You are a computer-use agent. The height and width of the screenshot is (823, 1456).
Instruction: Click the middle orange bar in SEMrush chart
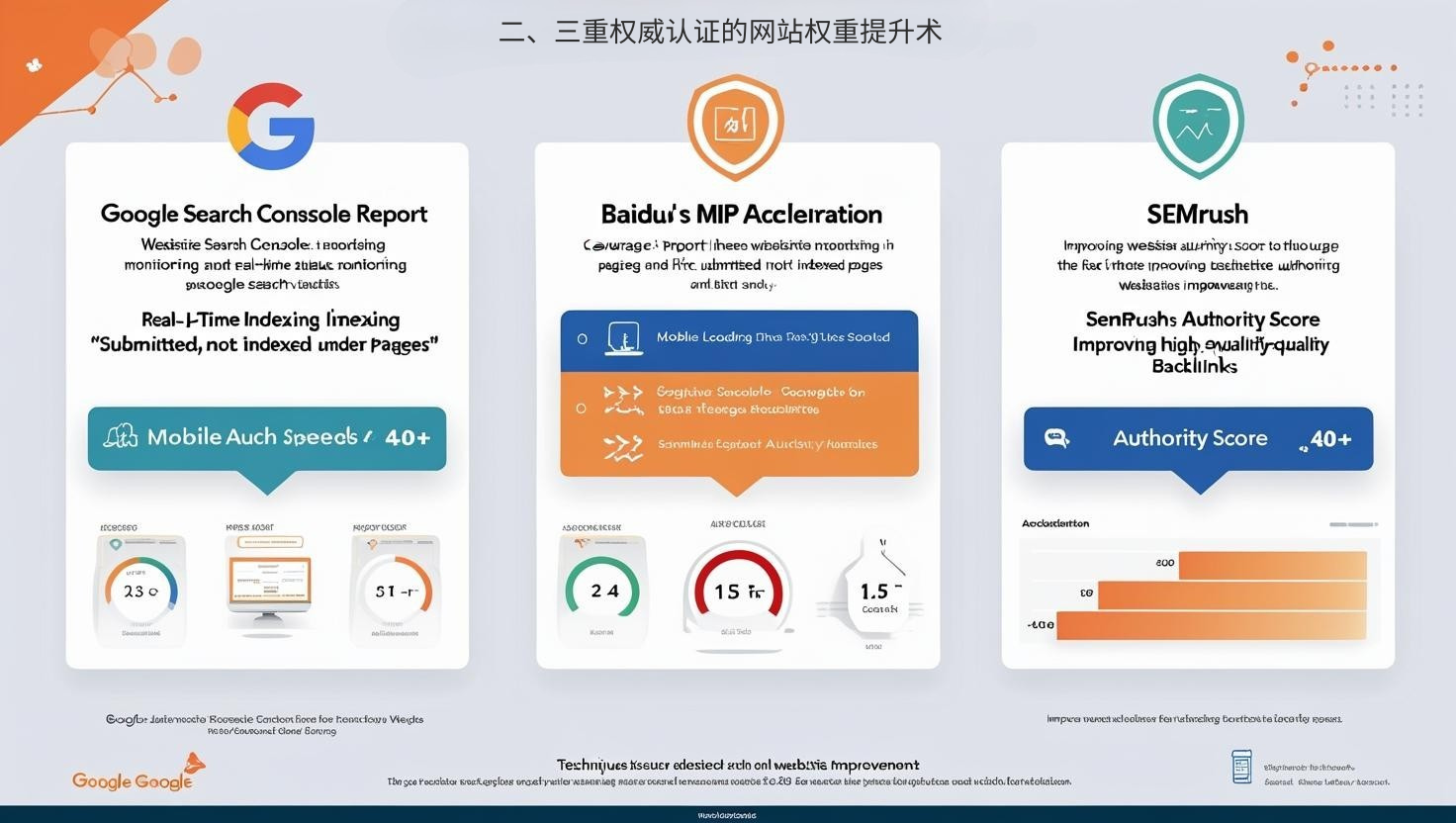tap(1231, 594)
